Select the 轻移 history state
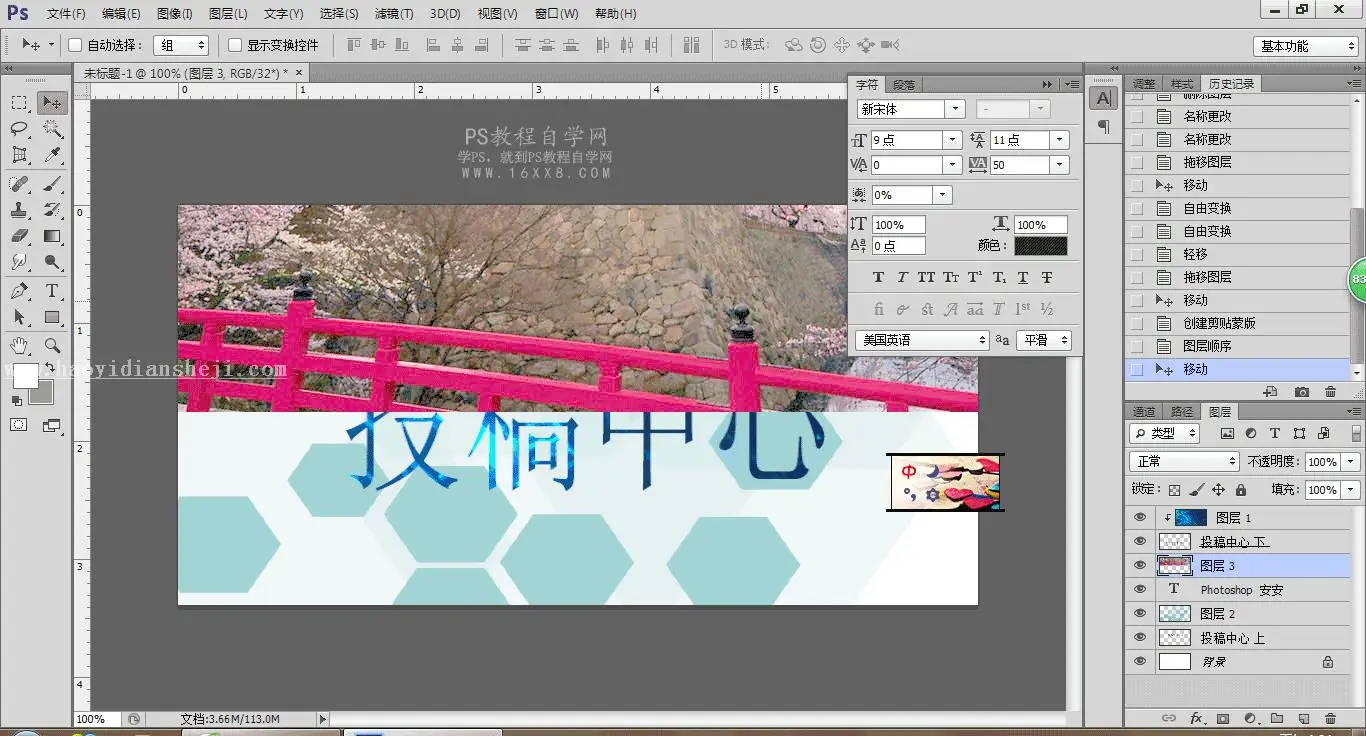 [1237, 254]
